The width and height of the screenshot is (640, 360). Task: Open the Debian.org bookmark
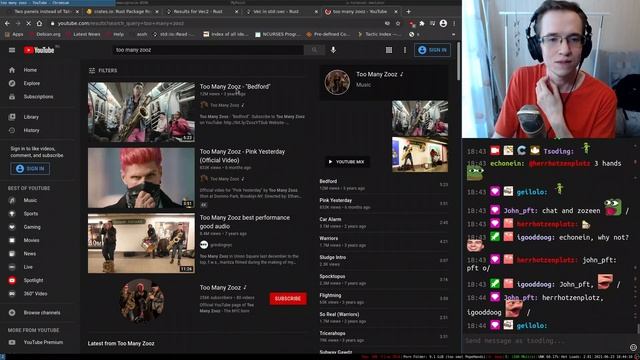coord(45,34)
